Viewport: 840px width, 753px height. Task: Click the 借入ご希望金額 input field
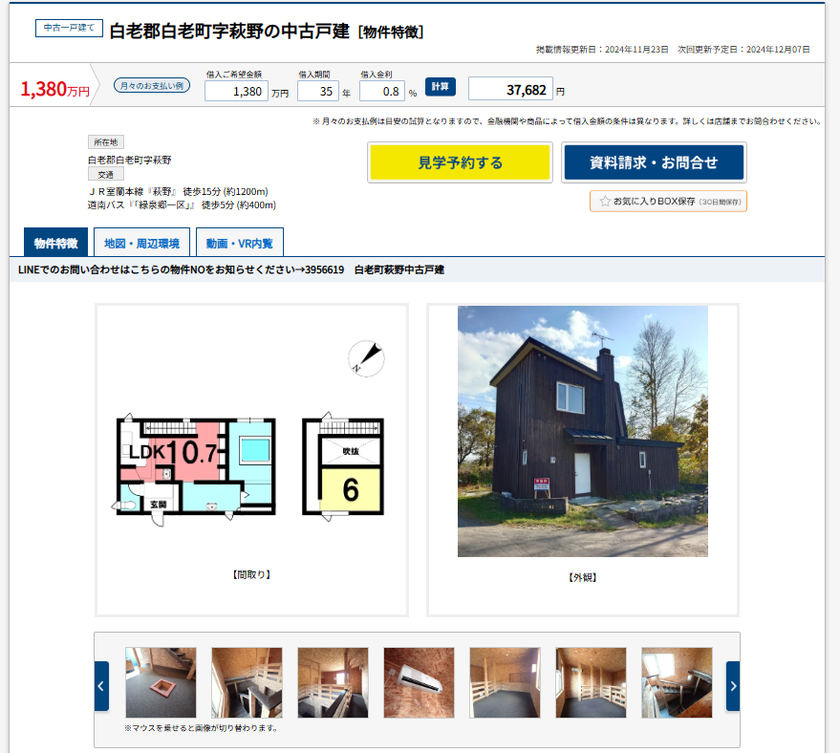pos(236,91)
